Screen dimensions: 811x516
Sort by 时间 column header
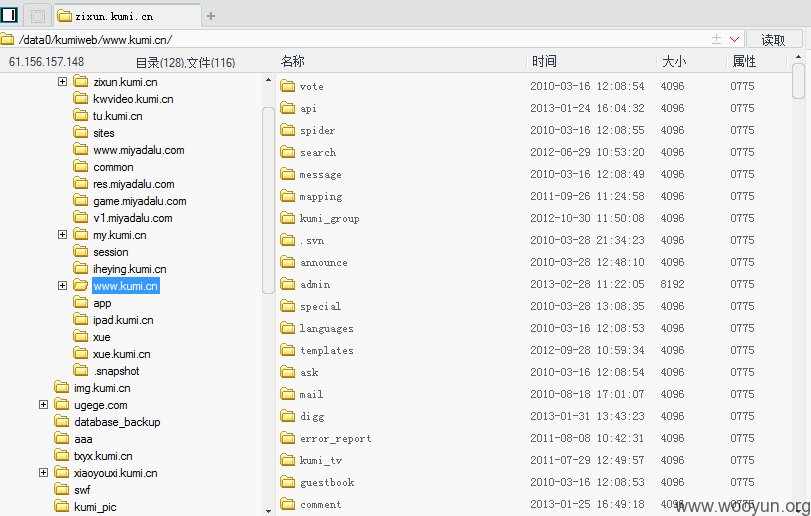pyautogui.click(x=544, y=62)
